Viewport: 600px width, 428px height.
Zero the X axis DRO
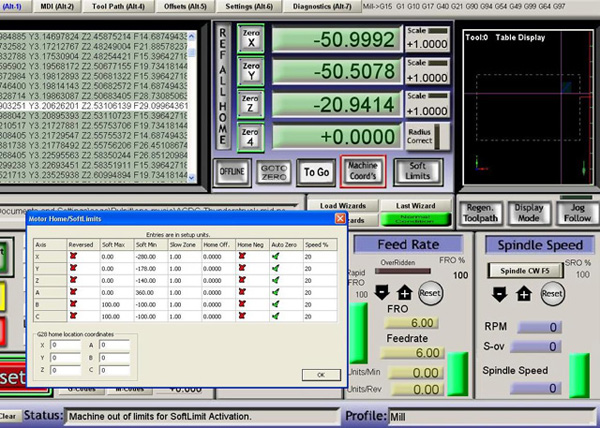(251, 38)
